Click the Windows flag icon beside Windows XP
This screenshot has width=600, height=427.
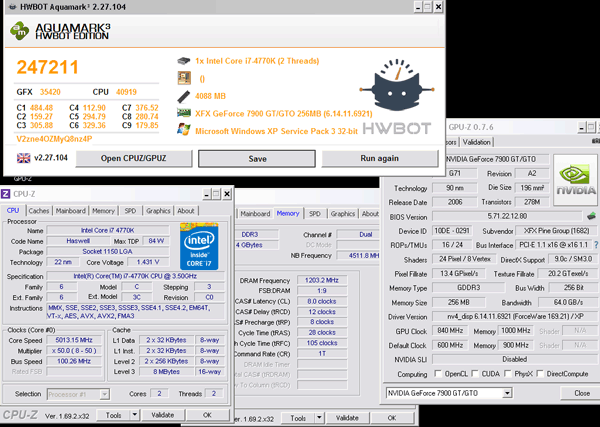184,130
